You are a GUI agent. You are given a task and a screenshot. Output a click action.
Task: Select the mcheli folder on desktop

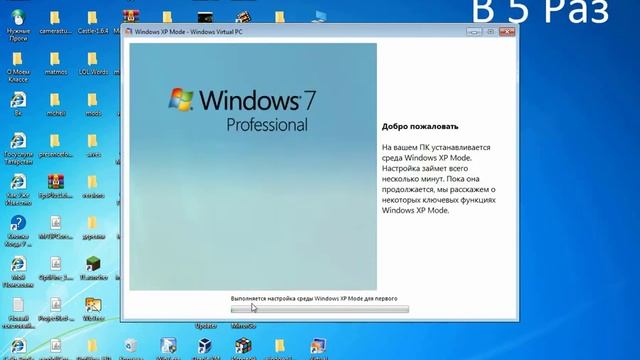point(56,104)
